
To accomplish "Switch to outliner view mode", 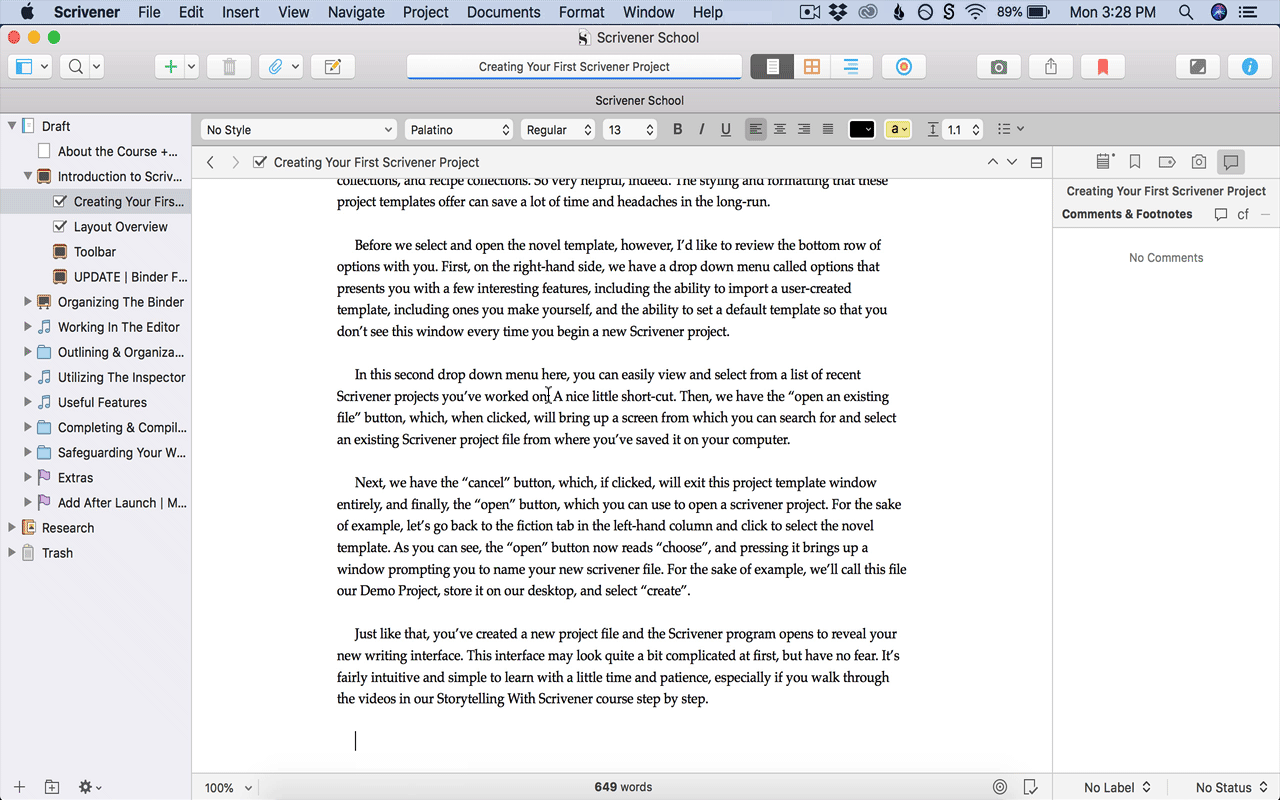I will click(x=851, y=67).
